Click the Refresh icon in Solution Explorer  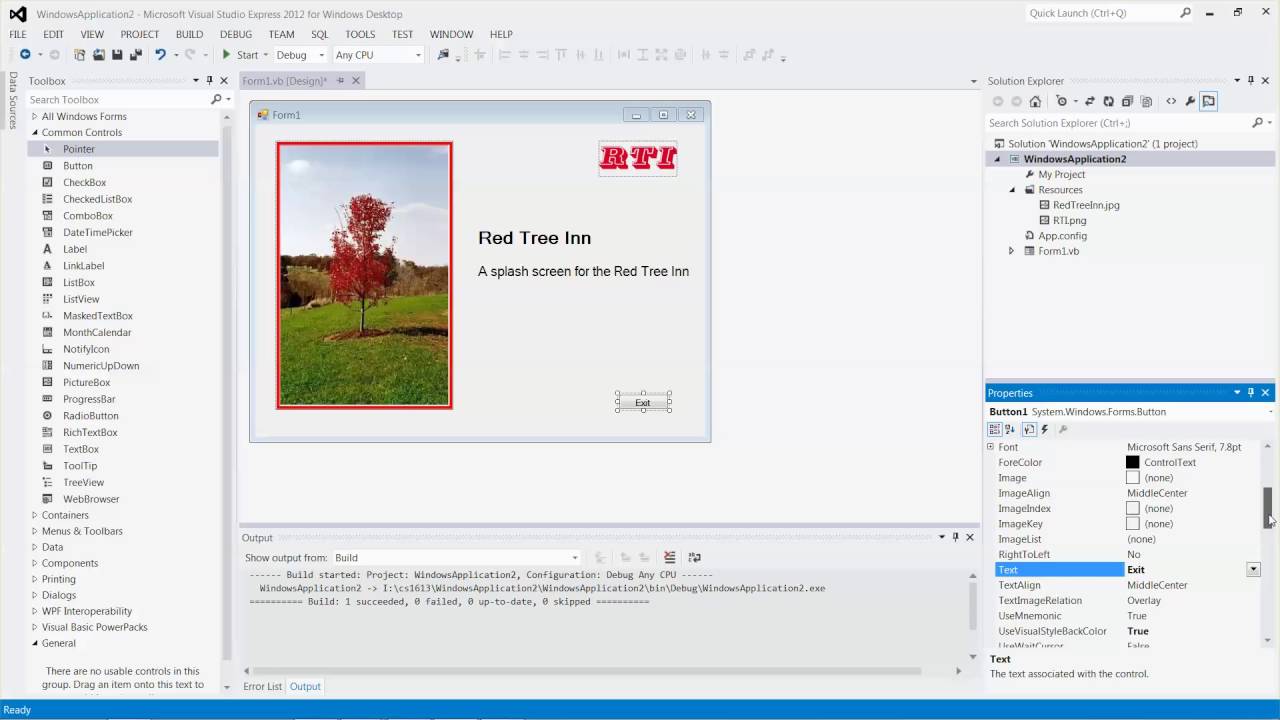click(x=1108, y=101)
